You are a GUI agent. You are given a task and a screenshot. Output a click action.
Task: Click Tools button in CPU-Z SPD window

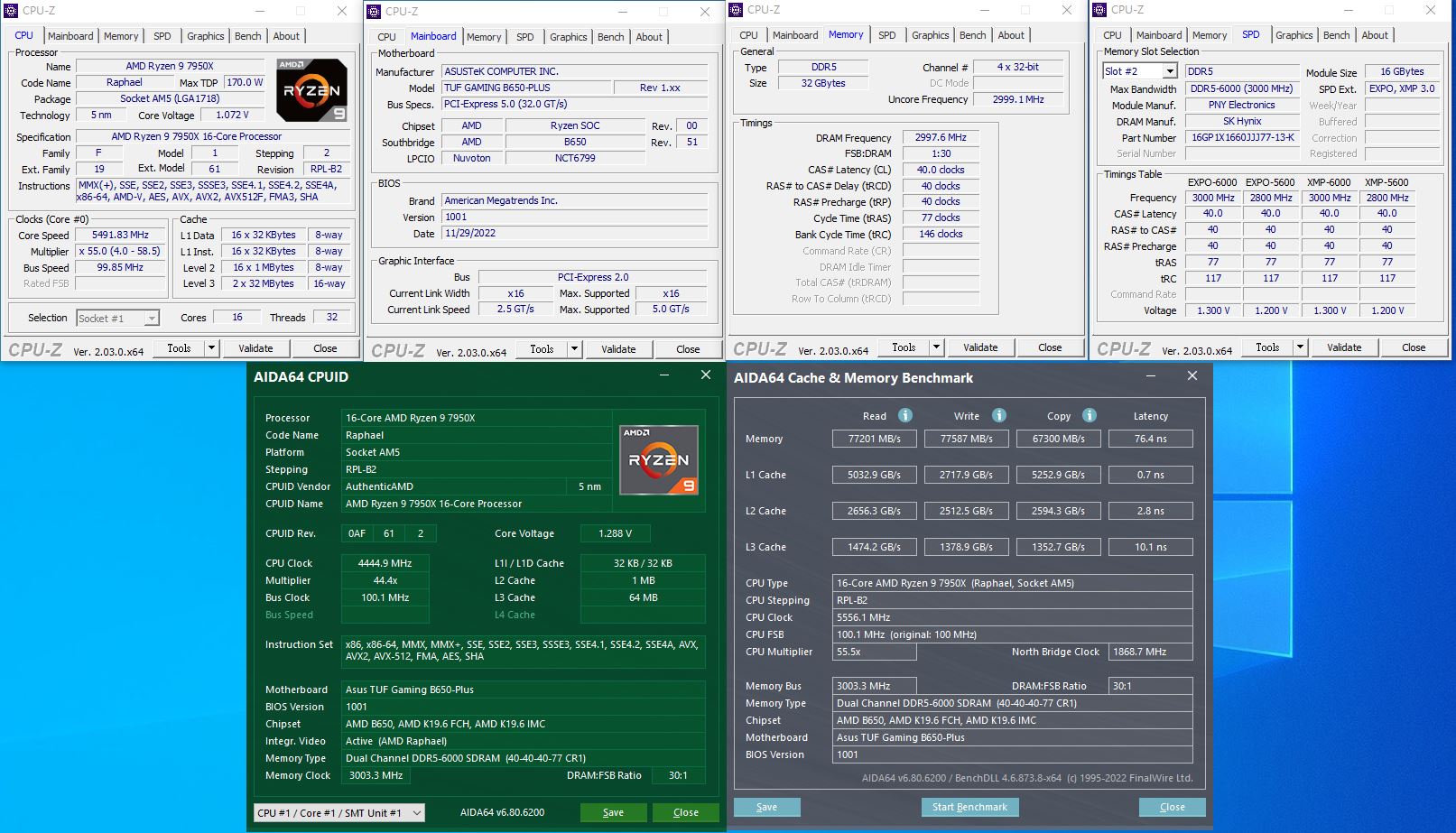tap(1267, 347)
